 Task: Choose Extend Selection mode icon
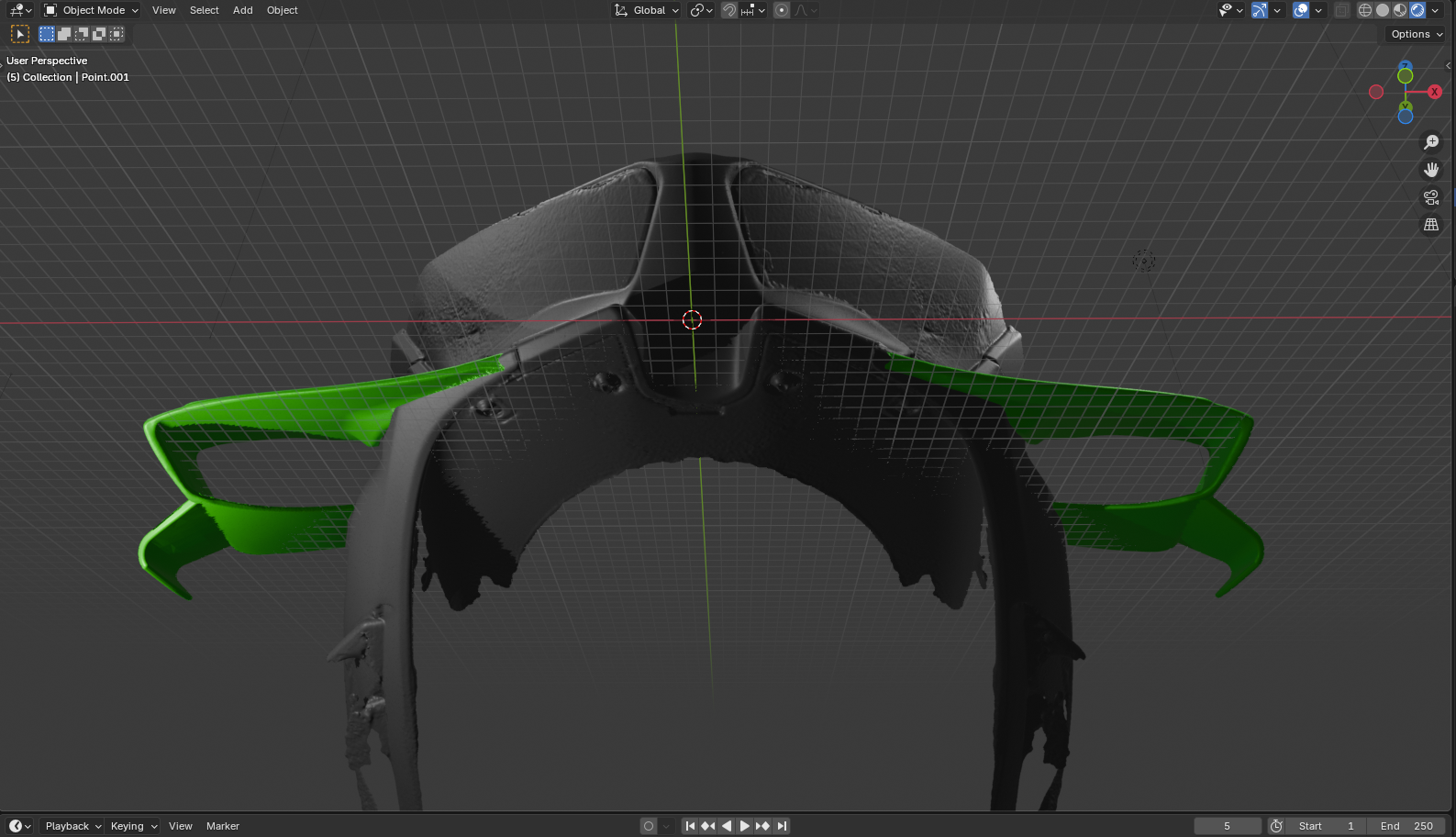coord(64,34)
